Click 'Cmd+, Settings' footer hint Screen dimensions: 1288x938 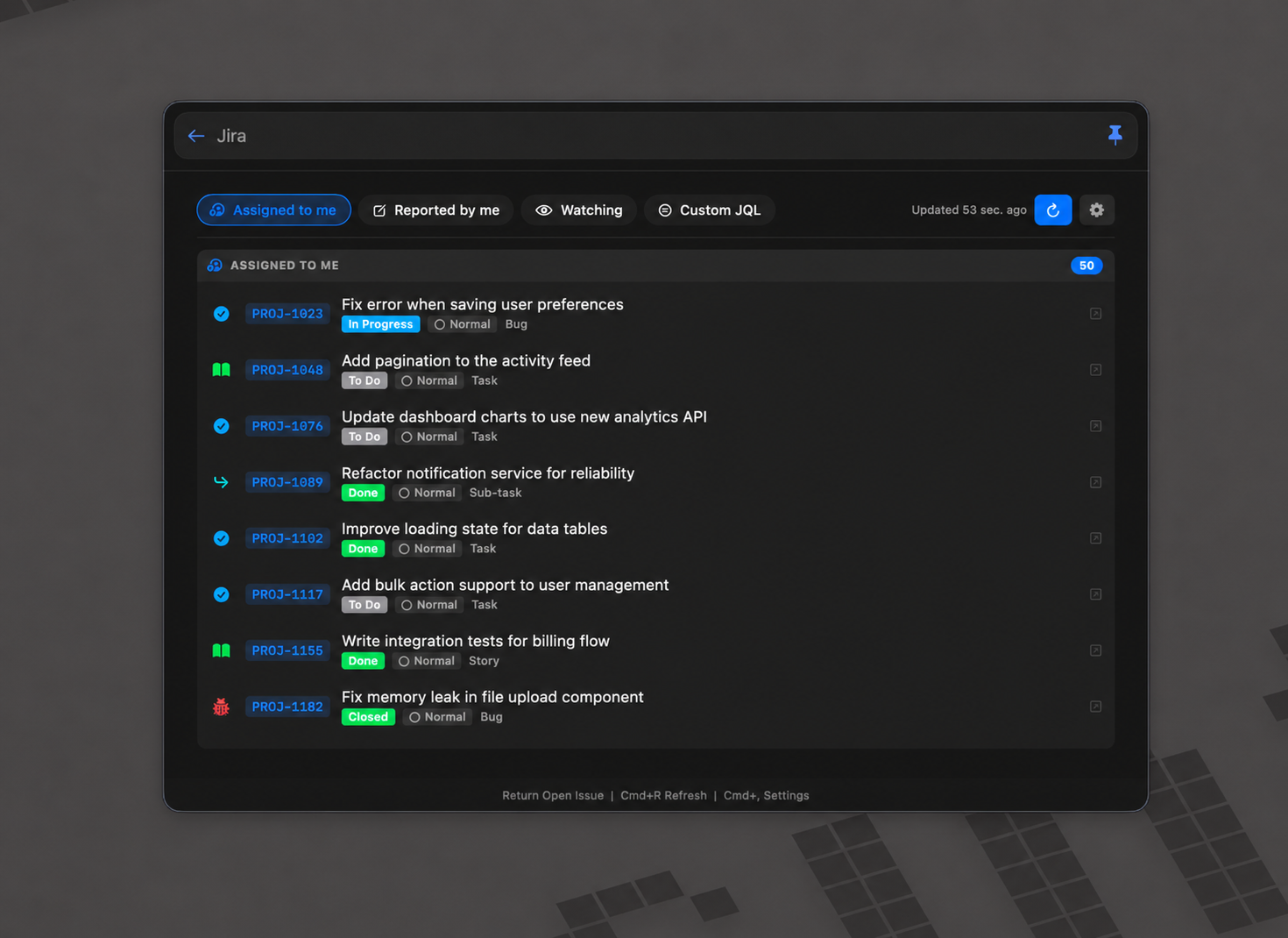(x=767, y=795)
